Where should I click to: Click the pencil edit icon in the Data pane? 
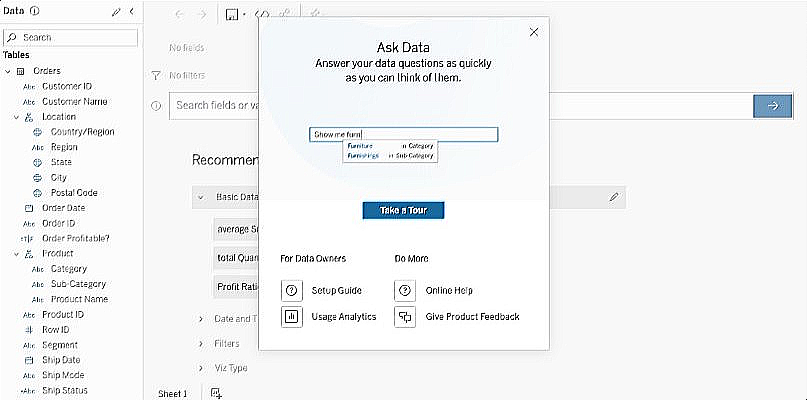116,12
